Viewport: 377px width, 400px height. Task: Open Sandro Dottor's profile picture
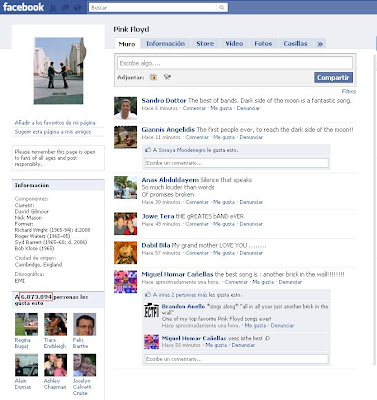click(x=125, y=108)
